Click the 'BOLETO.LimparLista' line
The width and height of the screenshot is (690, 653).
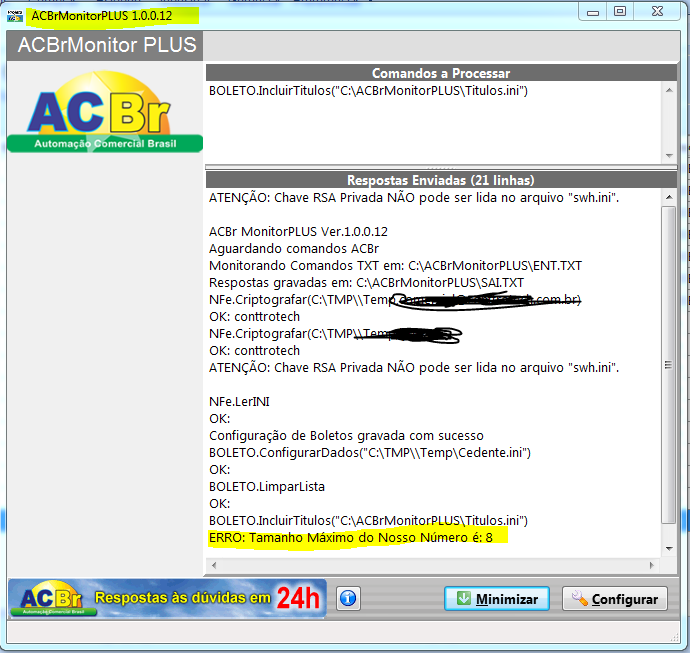click(267, 487)
